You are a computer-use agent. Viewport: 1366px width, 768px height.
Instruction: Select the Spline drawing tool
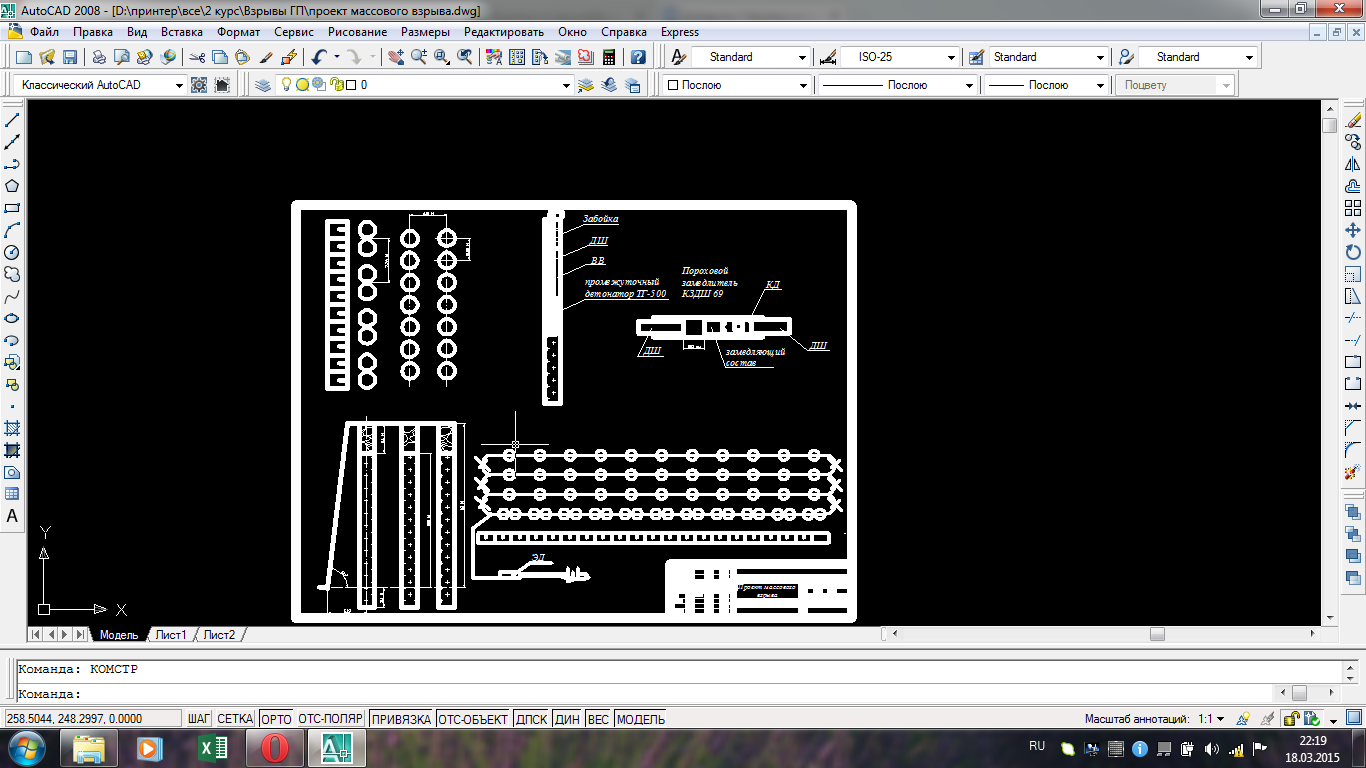coord(13,296)
